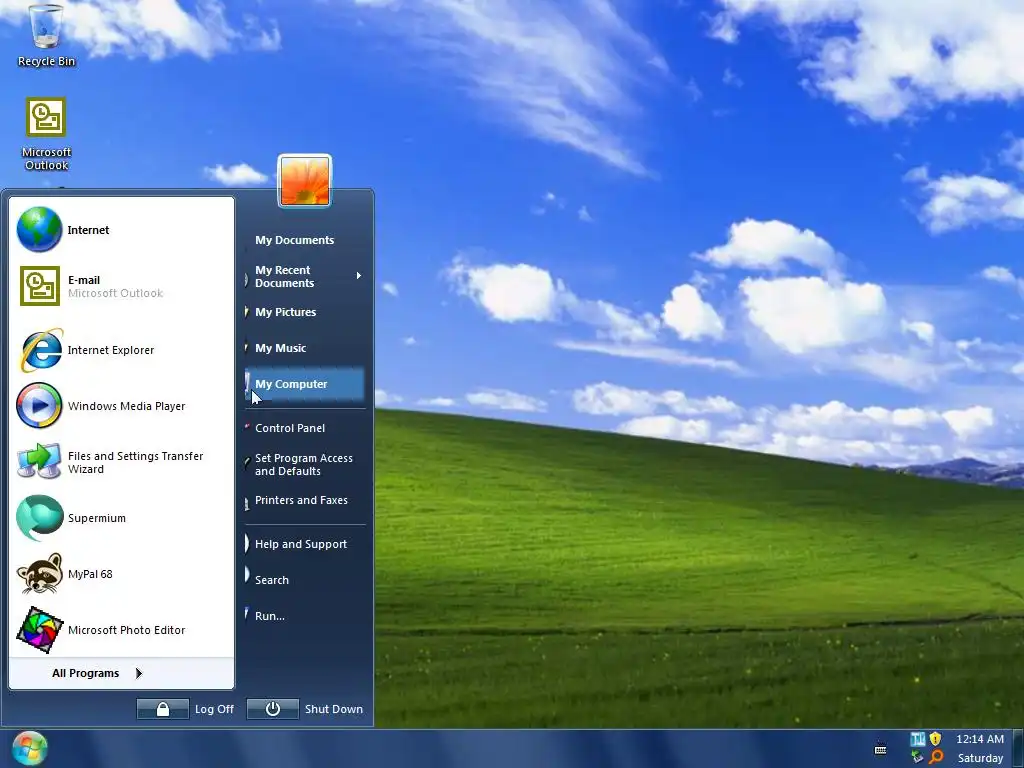Open My Documents from the Start menu
Image resolution: width=1024 pixels, height=768 pixels.
pyautogui.click(x=305, y=240)
